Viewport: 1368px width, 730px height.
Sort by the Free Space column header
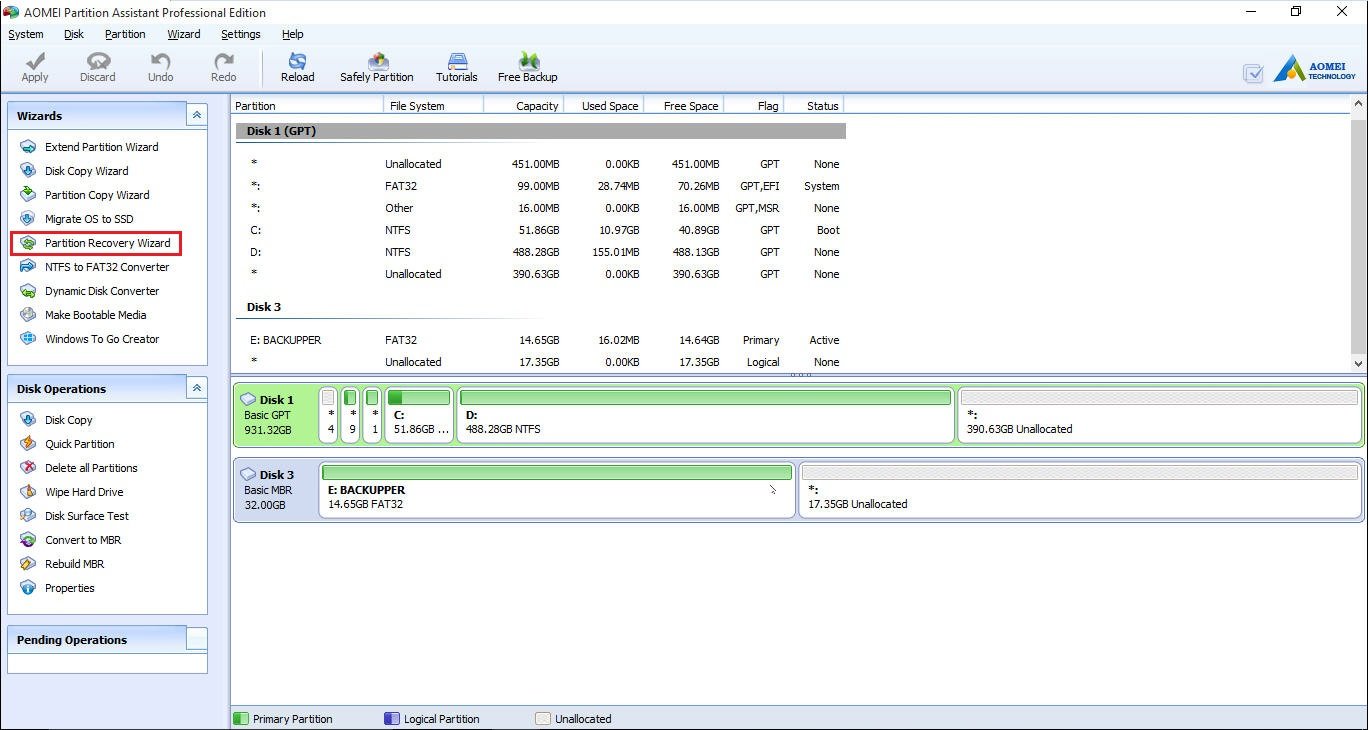click(683, 105)
